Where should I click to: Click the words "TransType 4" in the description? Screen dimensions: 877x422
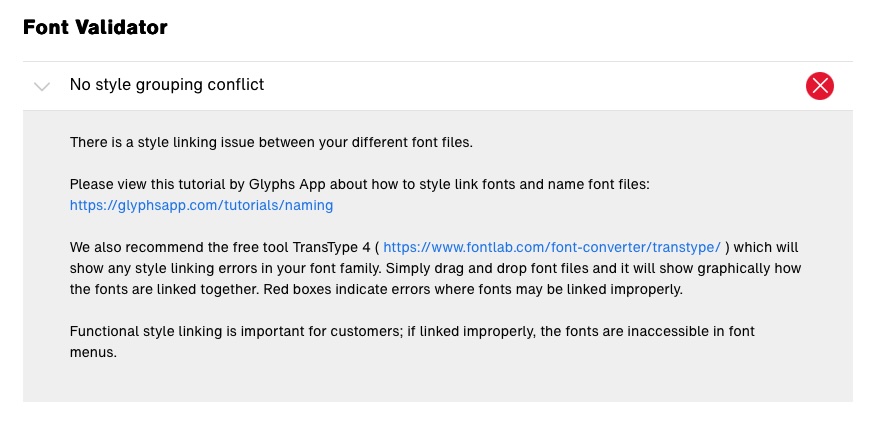[332, 247]
